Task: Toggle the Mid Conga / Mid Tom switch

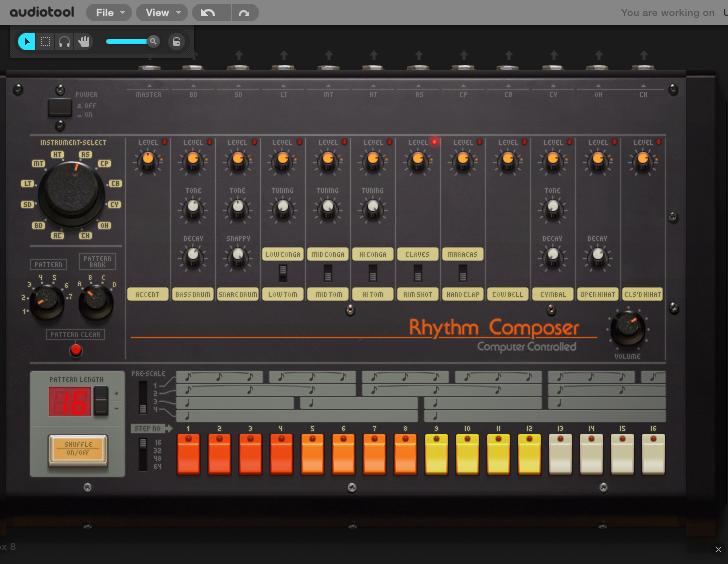Action: coord(328,273)
